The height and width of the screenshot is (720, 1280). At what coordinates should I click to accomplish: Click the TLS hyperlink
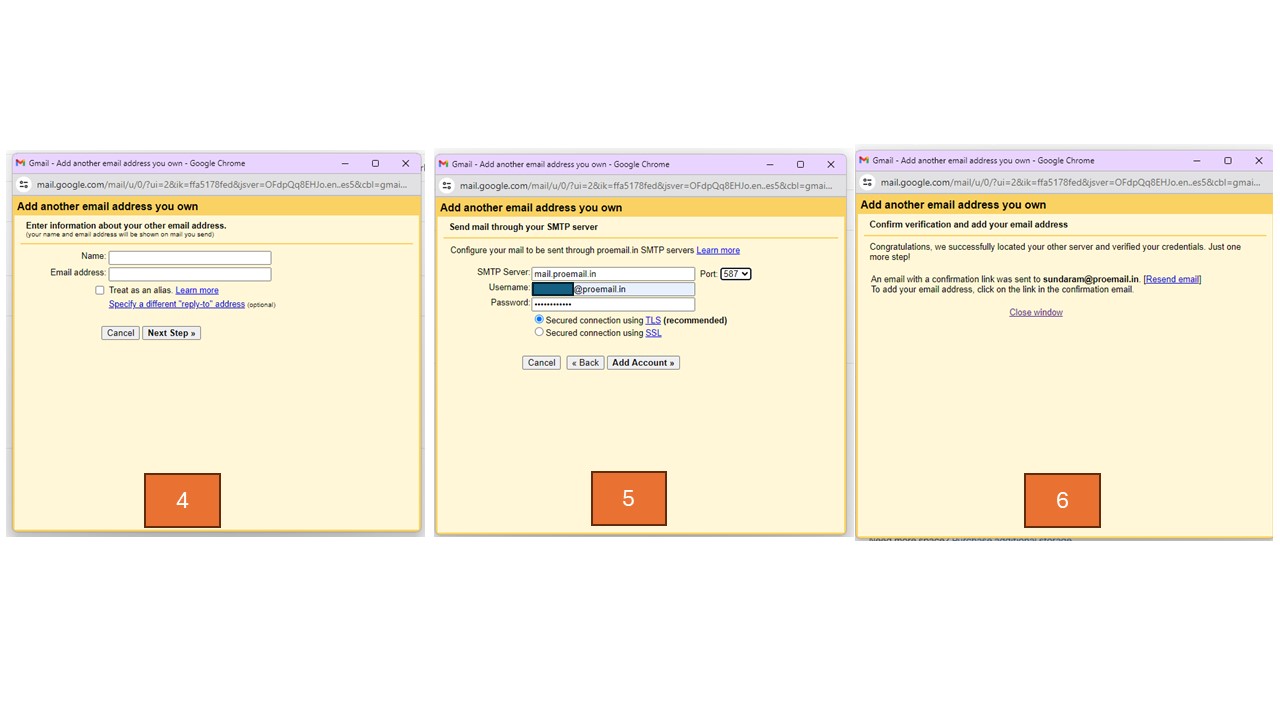point(653,320)
